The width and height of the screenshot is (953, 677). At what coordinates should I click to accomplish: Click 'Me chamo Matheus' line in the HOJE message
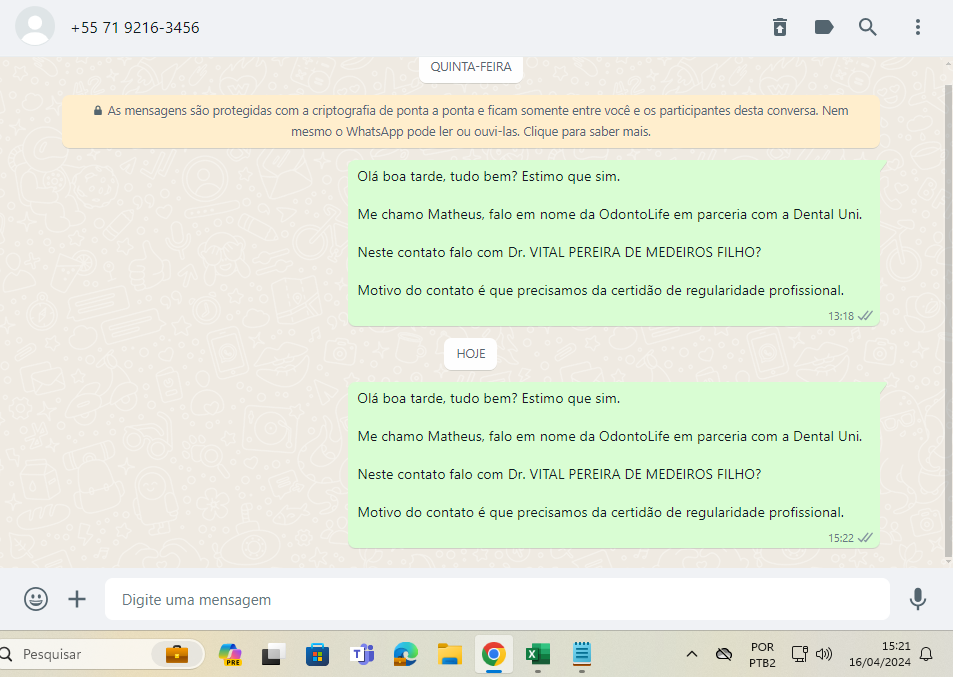pos(610,436)
